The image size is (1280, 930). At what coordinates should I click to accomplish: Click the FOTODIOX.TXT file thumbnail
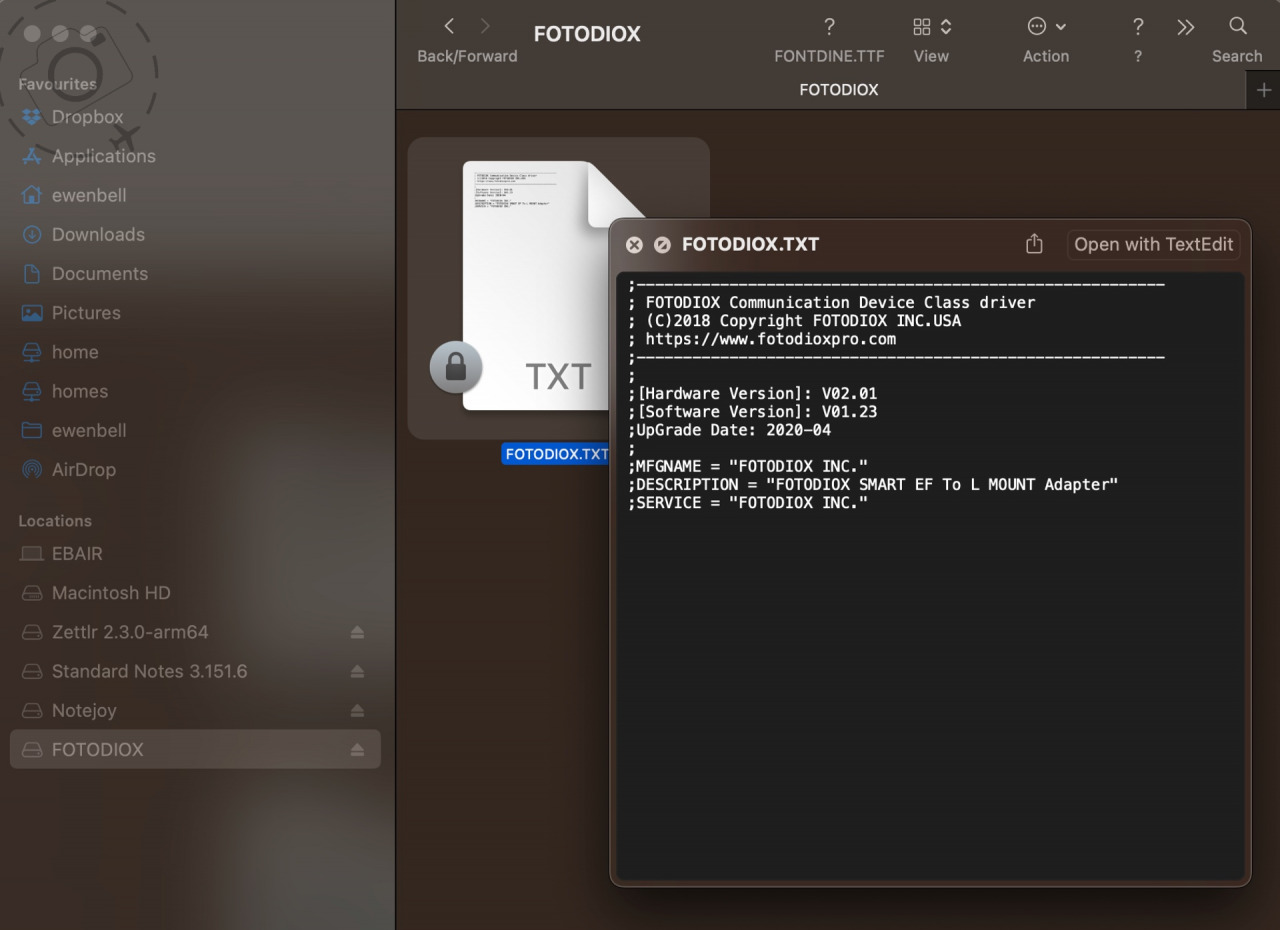pos(535,285)
